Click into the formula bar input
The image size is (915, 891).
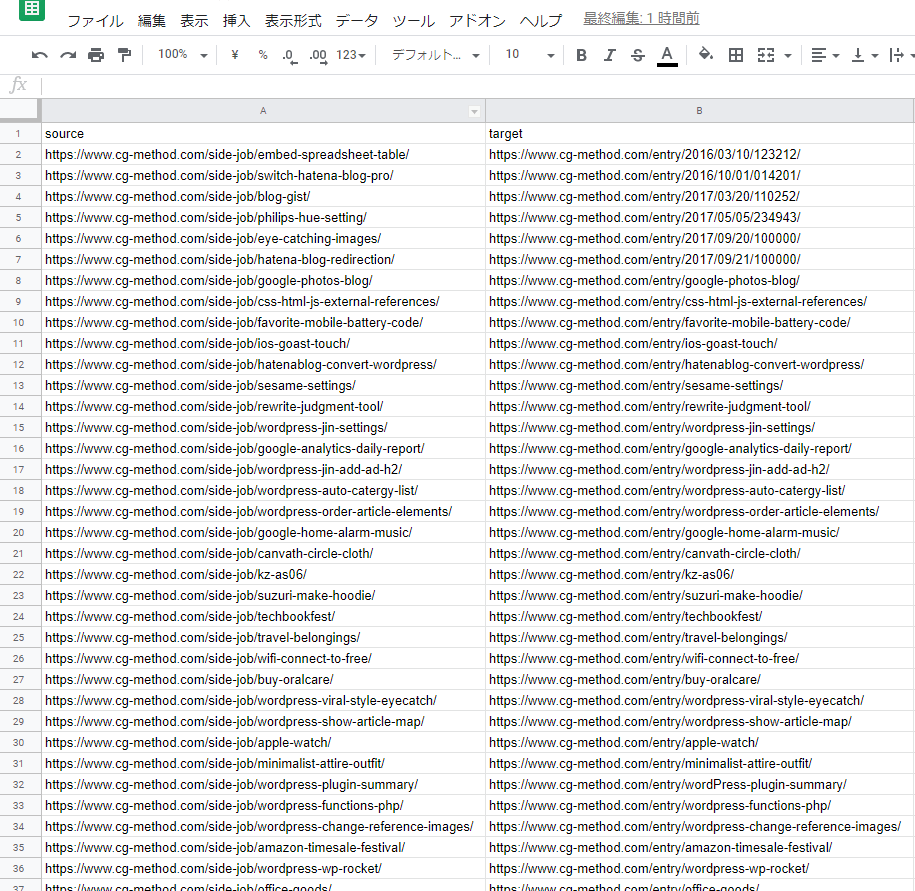[x=477, y=86]
